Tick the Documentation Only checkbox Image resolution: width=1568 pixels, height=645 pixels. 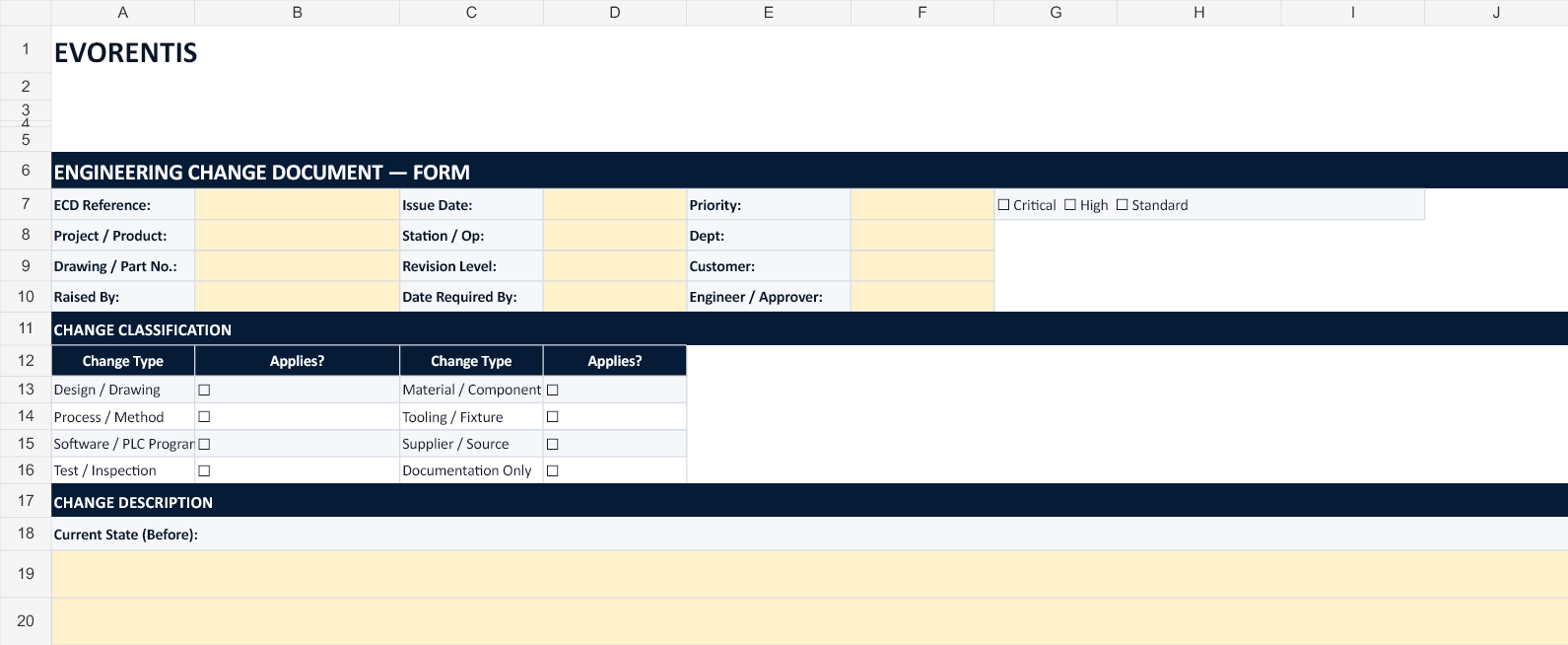coord(553,470)
